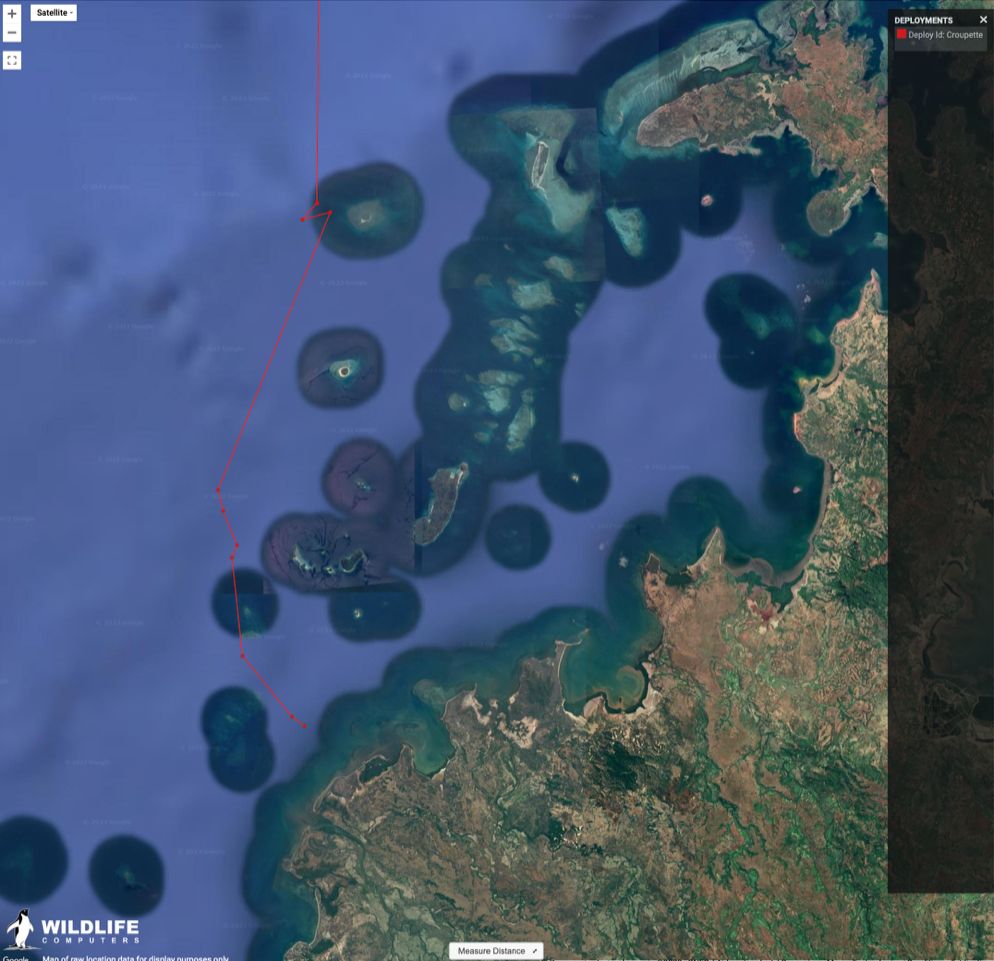Close the Deployments panel

983,19
